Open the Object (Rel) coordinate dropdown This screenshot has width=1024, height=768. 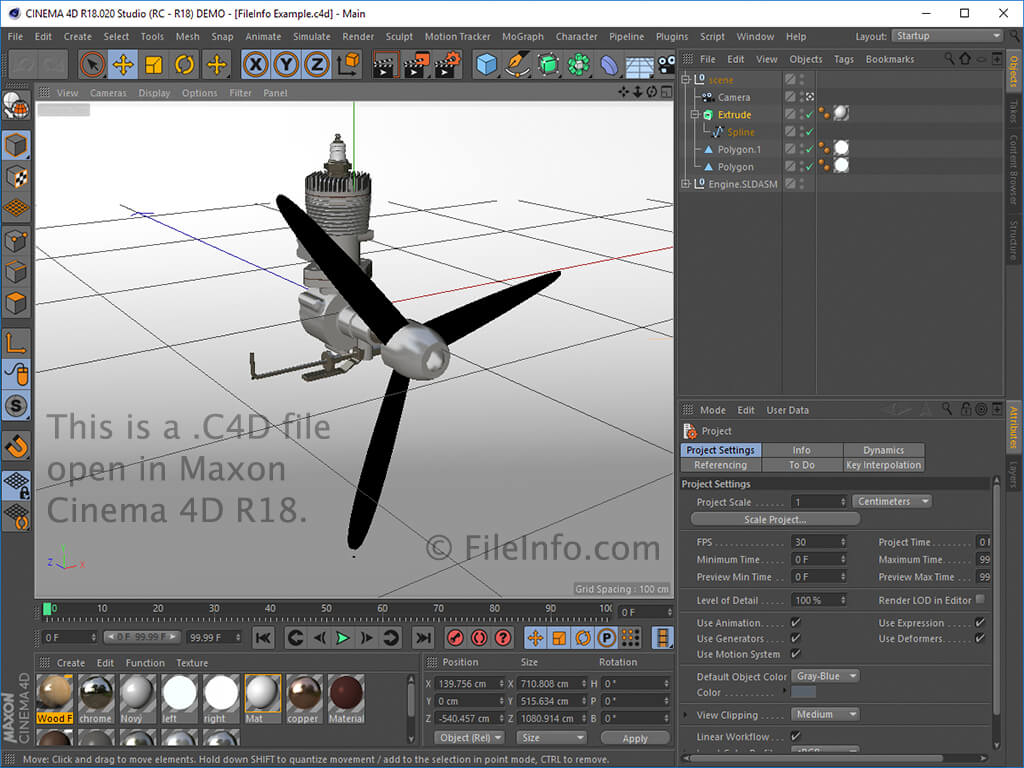click(x=470, y=738)
